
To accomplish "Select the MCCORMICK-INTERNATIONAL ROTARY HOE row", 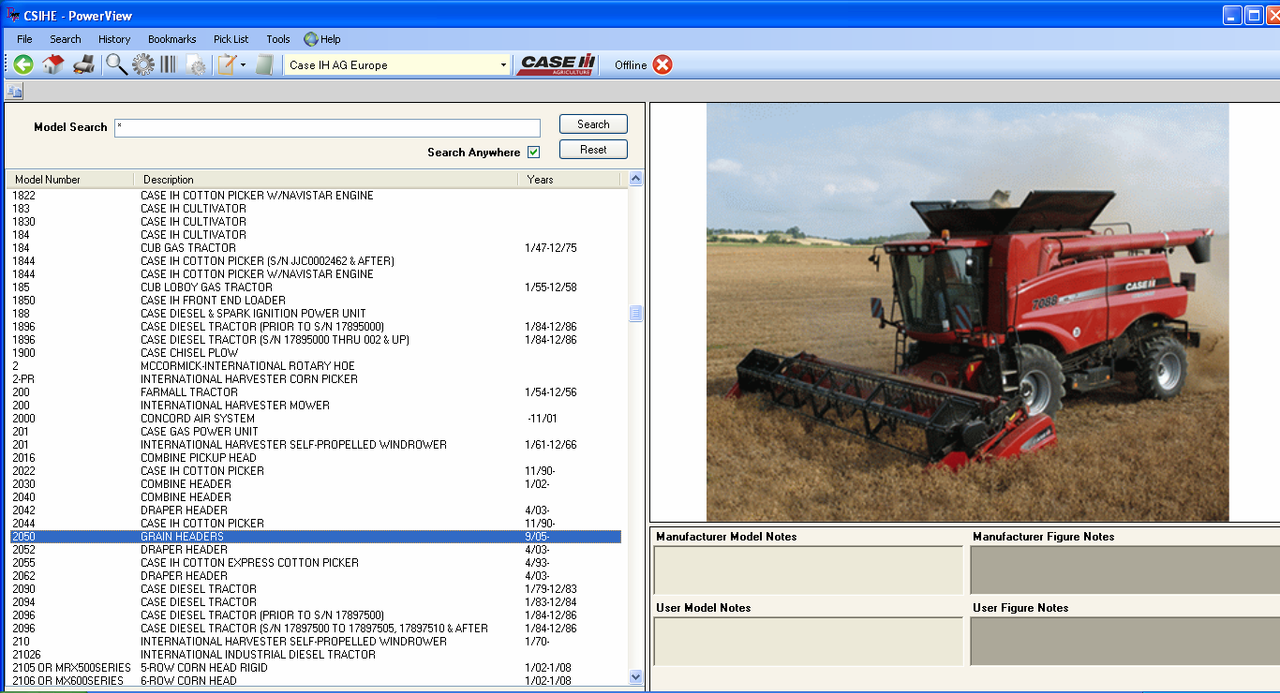I will tap(315, 366).
